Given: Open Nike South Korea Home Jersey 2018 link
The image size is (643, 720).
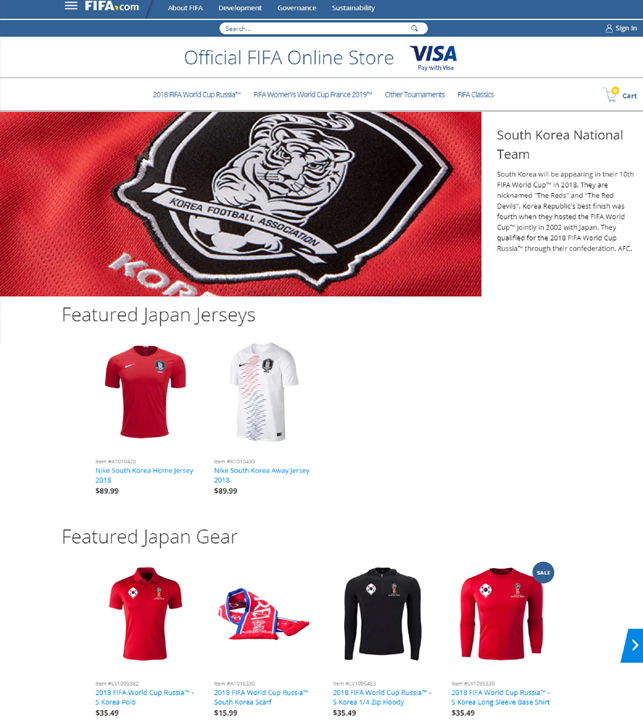Looking at the screenshot, I should tap(144, 475).
